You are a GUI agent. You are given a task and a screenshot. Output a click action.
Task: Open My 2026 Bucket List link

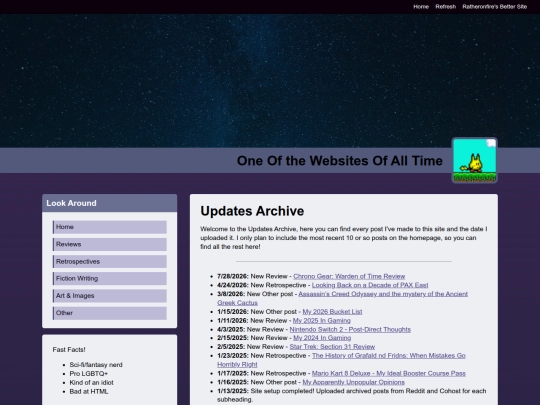332,312
